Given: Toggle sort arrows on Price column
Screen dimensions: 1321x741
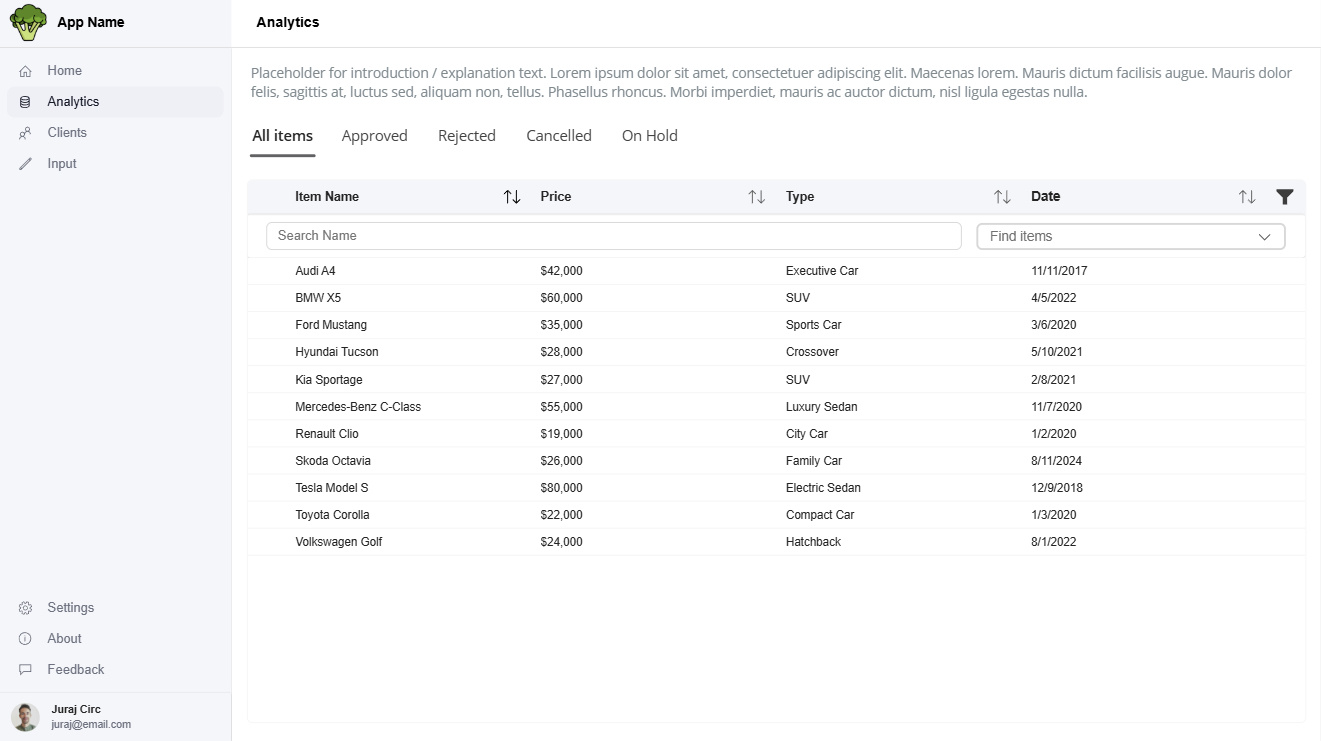Looking at the screenshot, I should pyautogui.click(x=757, y=197).
